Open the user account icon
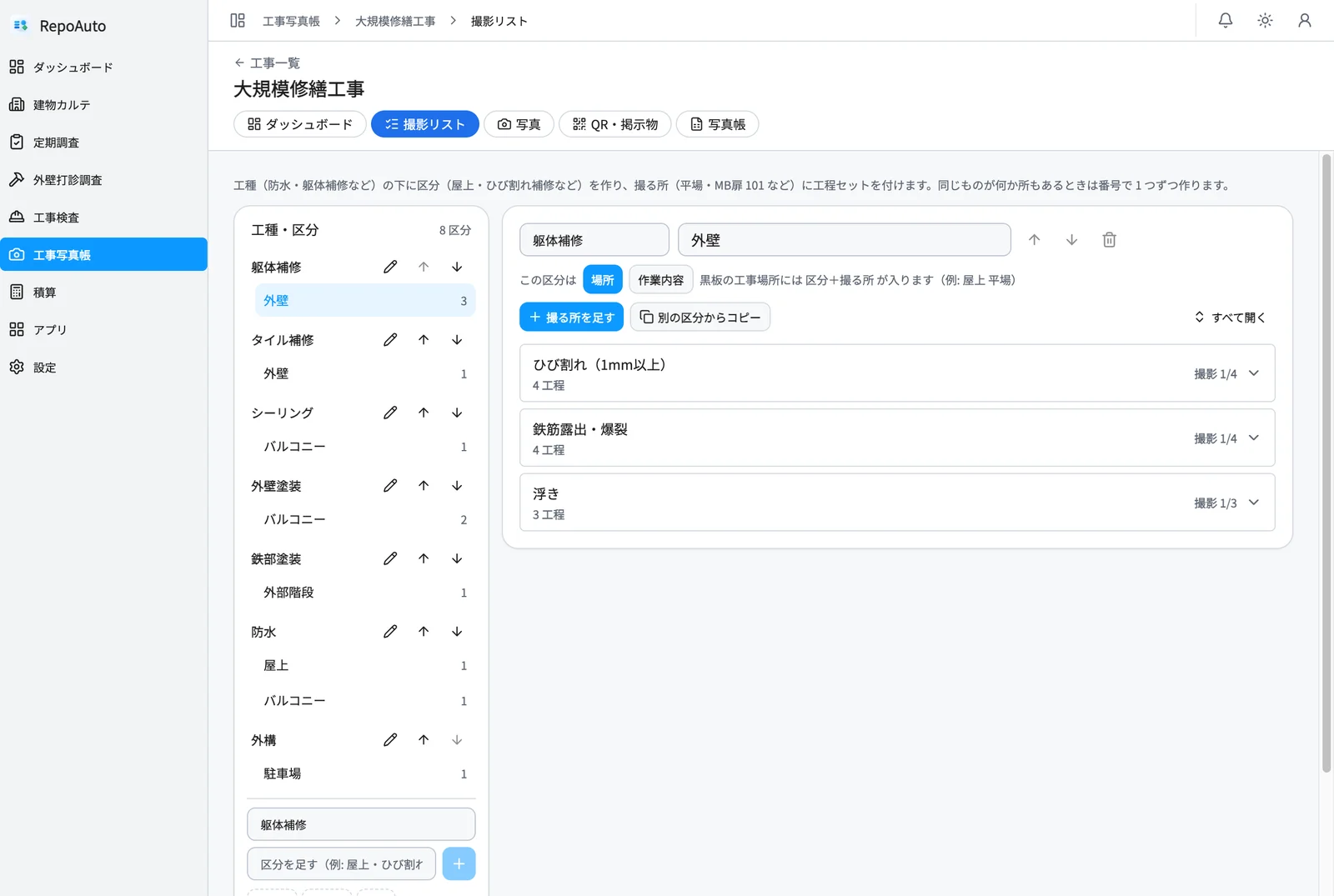This screenshot has width=1334, height=896. tap(1304, 21)
